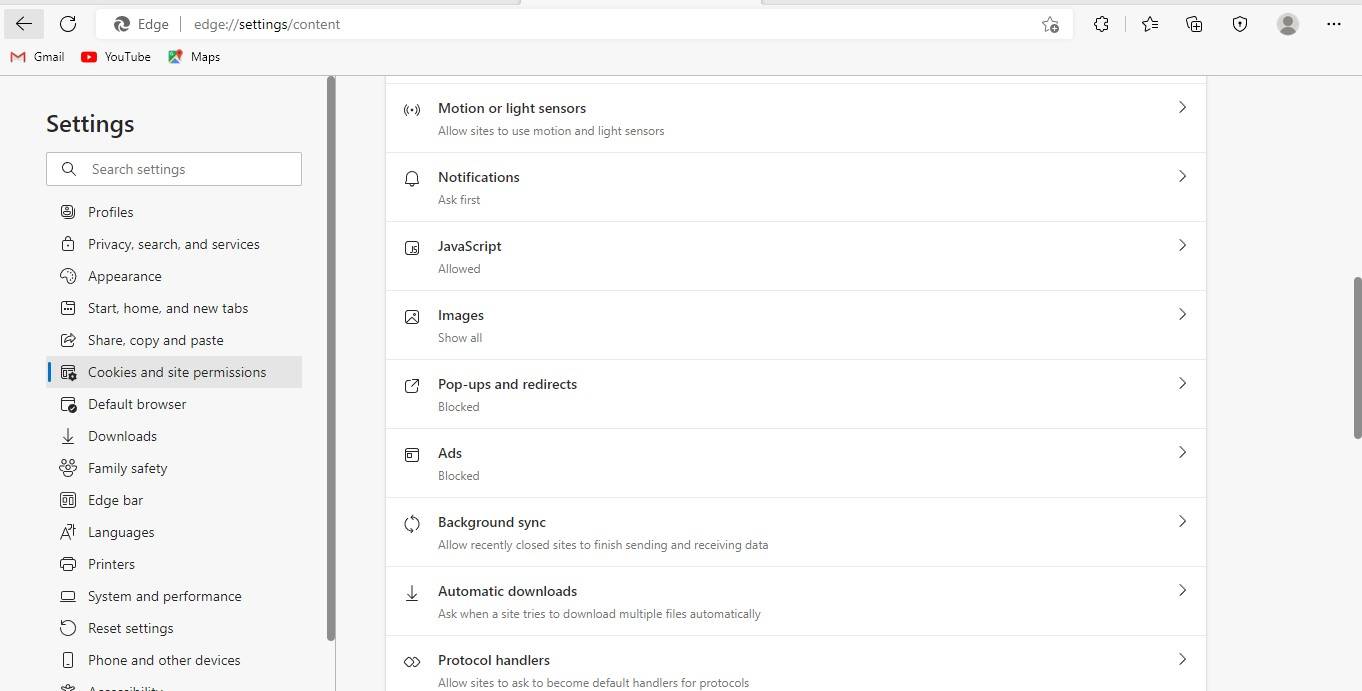The image size is (1362, 691).
Task: Expand the Pop-ups and redirects chevron
Action: tap(1182, 383)
